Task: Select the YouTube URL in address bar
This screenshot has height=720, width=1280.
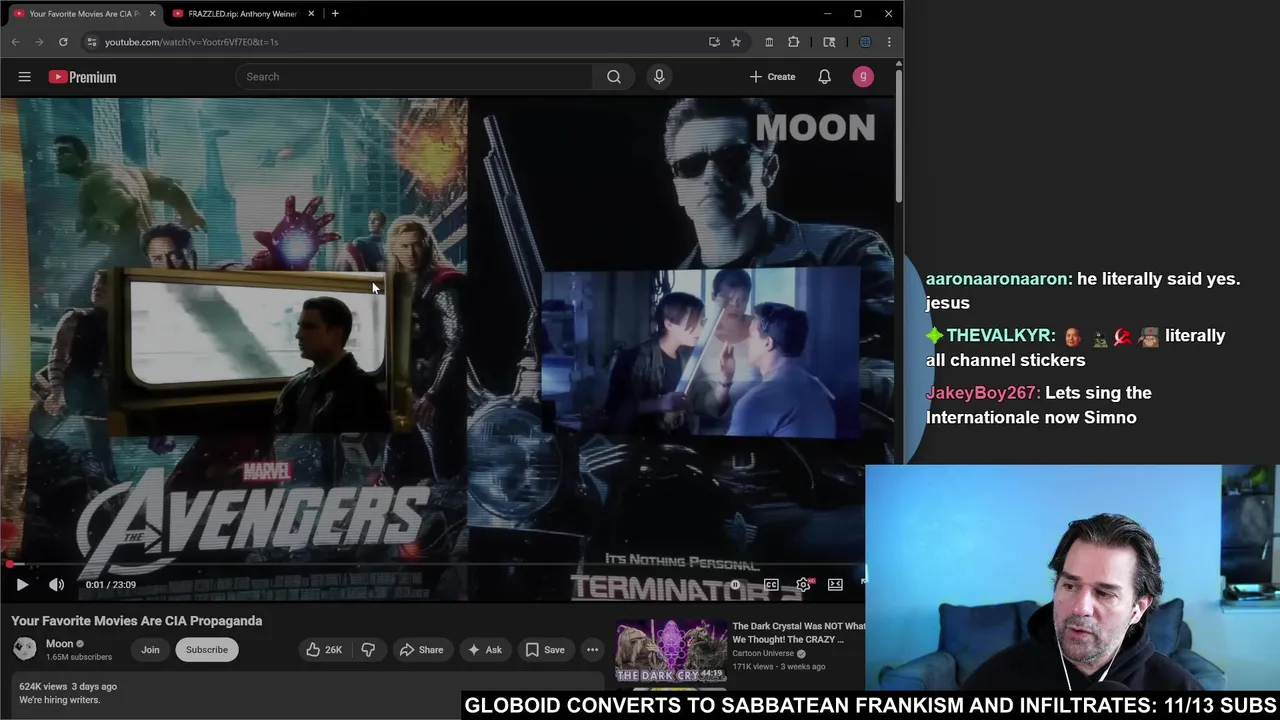Action: (x=191, y=42)
